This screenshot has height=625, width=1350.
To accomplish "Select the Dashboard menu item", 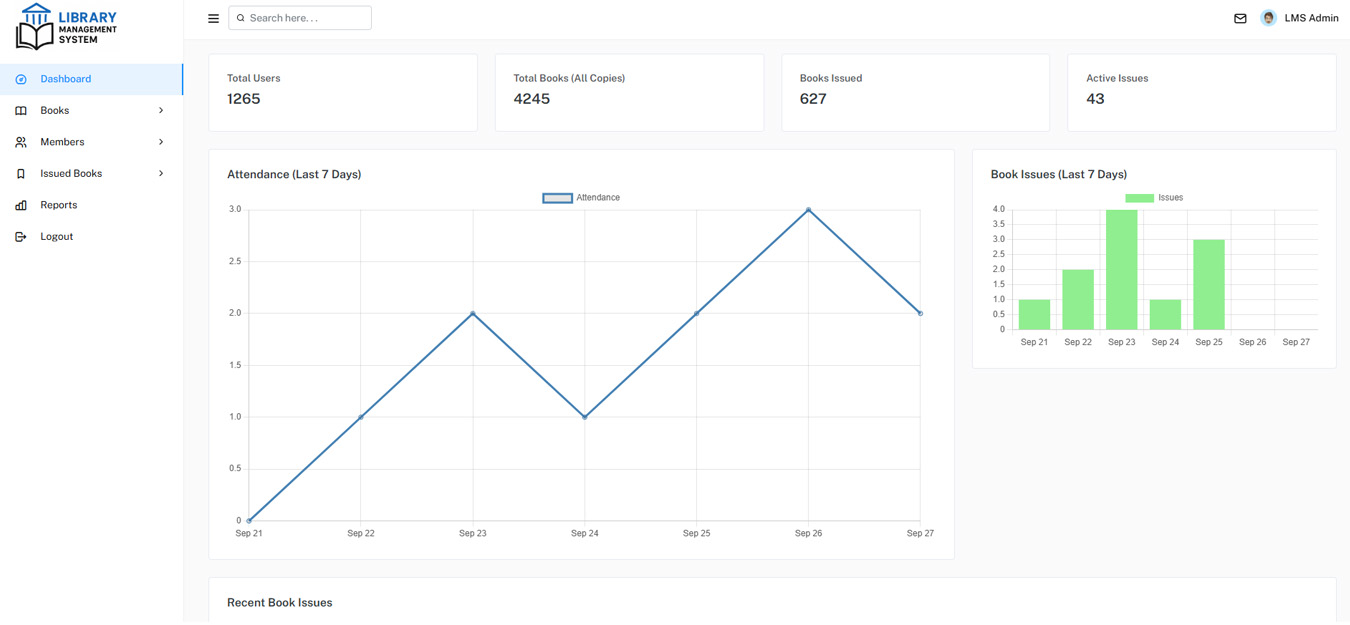I will (66, 79).
